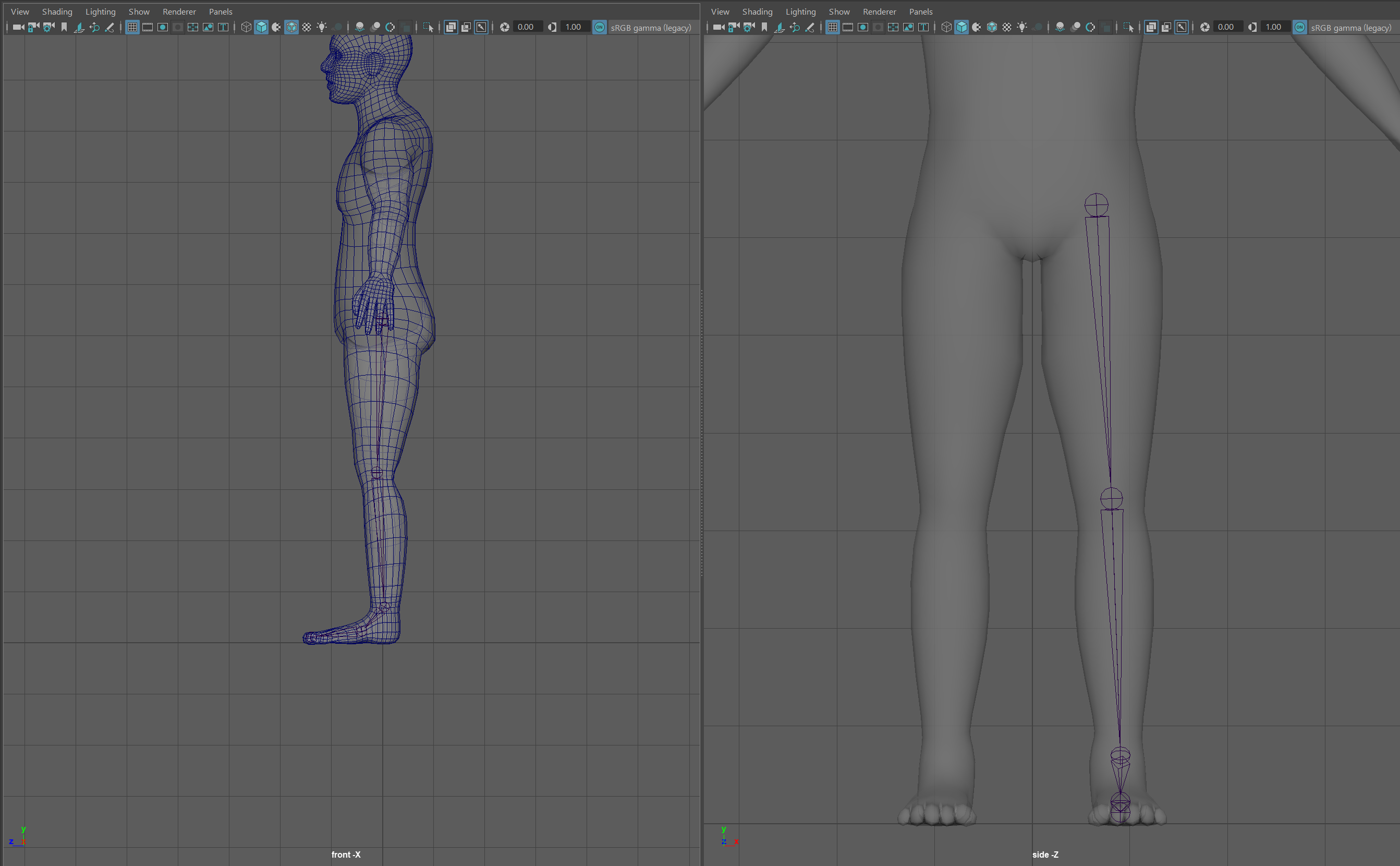
Task: Open Panels menu in right viewport
Action: click(x=920, y=11)
